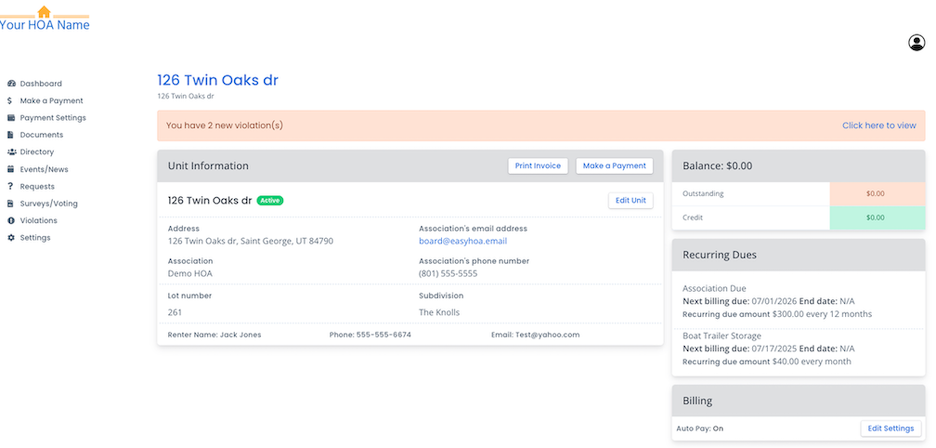936x448 pixels.
Task: Click the board@easyhoa.email address link
Action: click(x=462, y=241)
